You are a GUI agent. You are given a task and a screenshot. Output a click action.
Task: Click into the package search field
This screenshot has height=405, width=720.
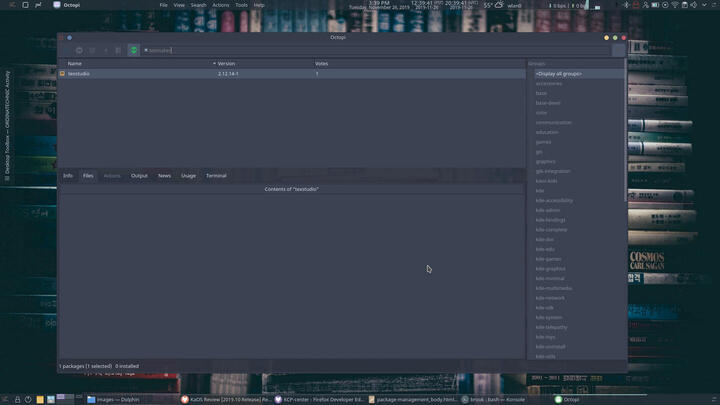[377, 50]
